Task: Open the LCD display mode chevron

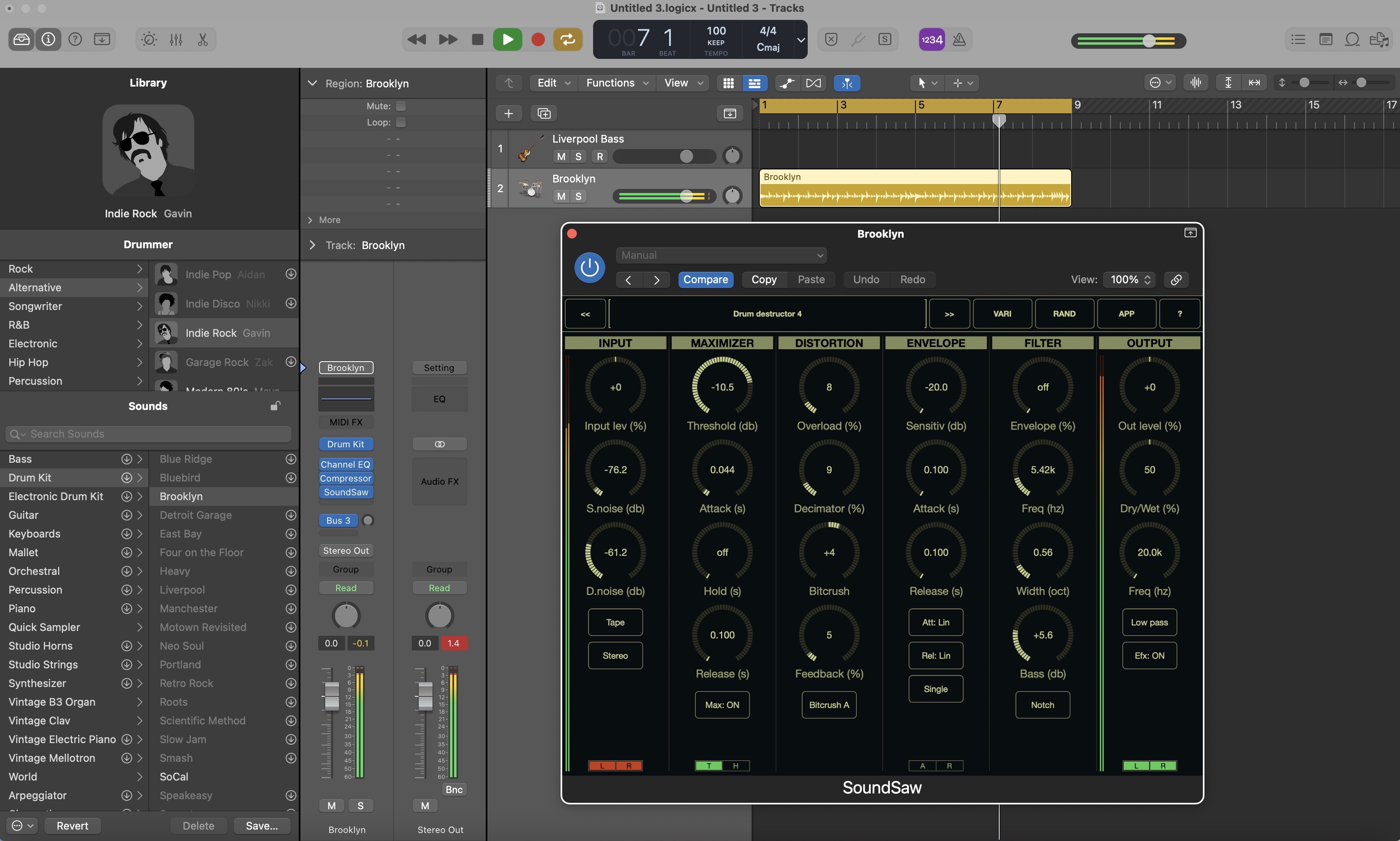Action: click(801, 40)
